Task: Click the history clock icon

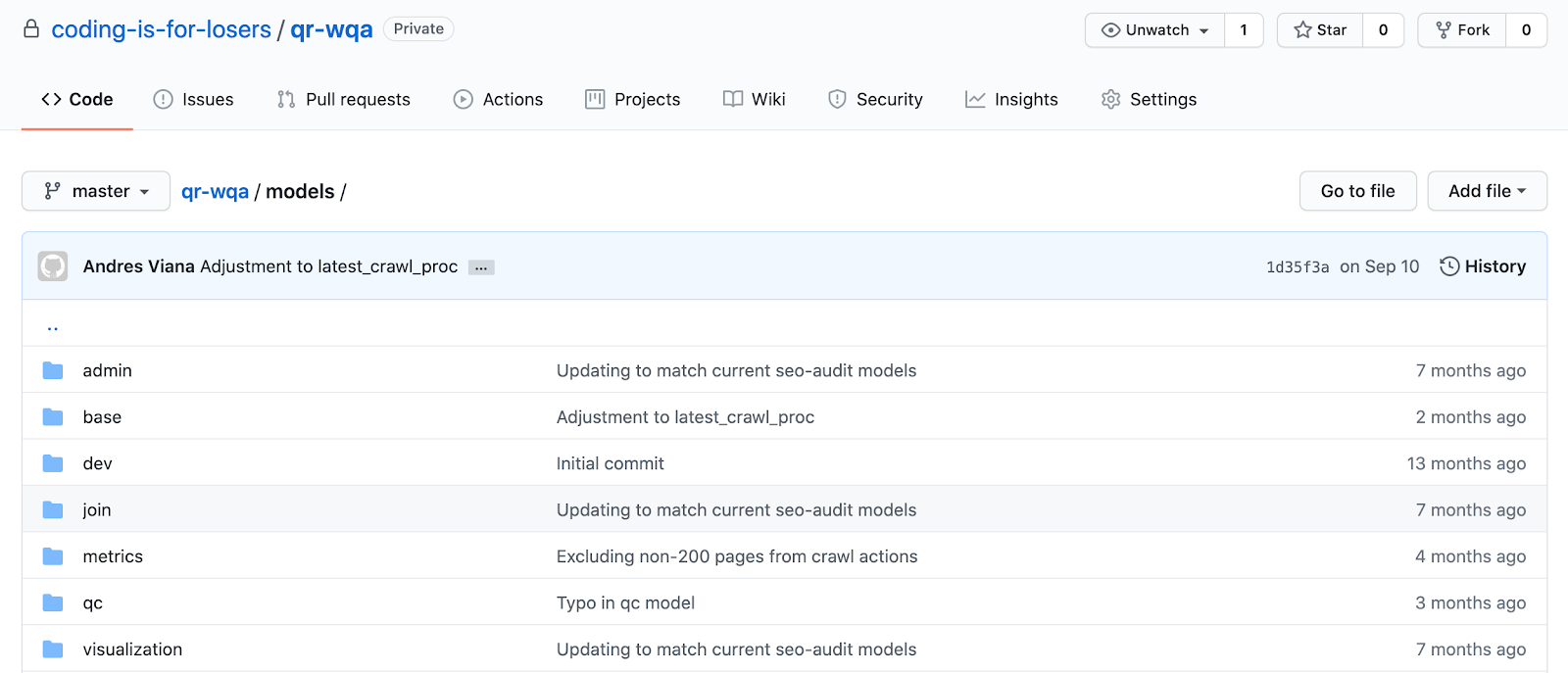Action: click(x=1449, y=266)
